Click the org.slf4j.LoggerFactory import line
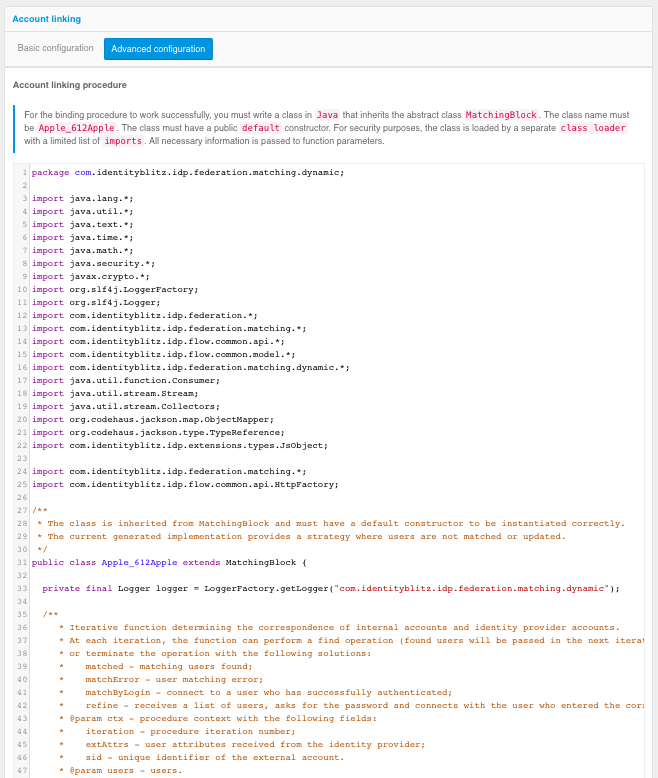The height and width of the screenshot is (778, 658). tap(115, 289)
